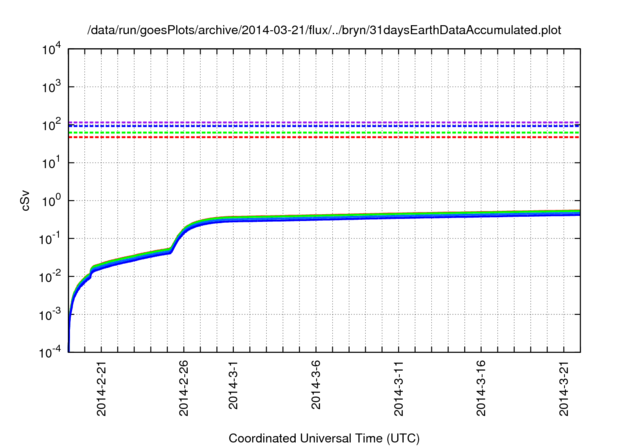Click the 10^4 y-axis tick label
Screen dimensions: 640x448
[x=51, y=49]
